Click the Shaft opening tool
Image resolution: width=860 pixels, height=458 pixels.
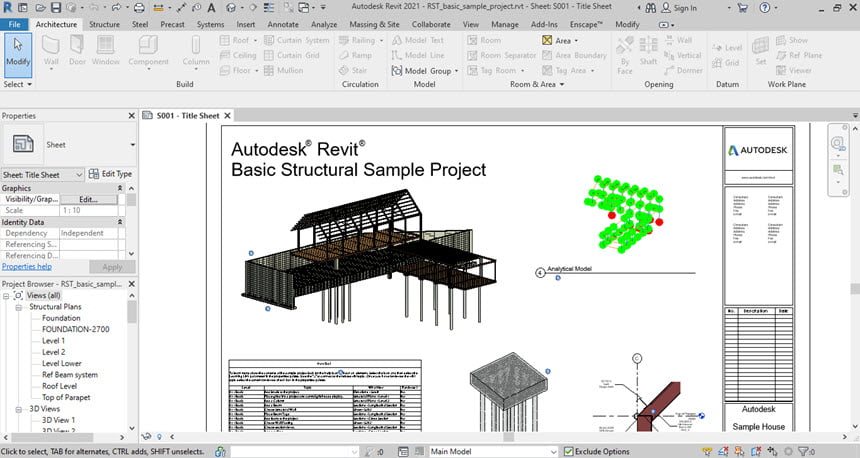click(x=648, y=50)
